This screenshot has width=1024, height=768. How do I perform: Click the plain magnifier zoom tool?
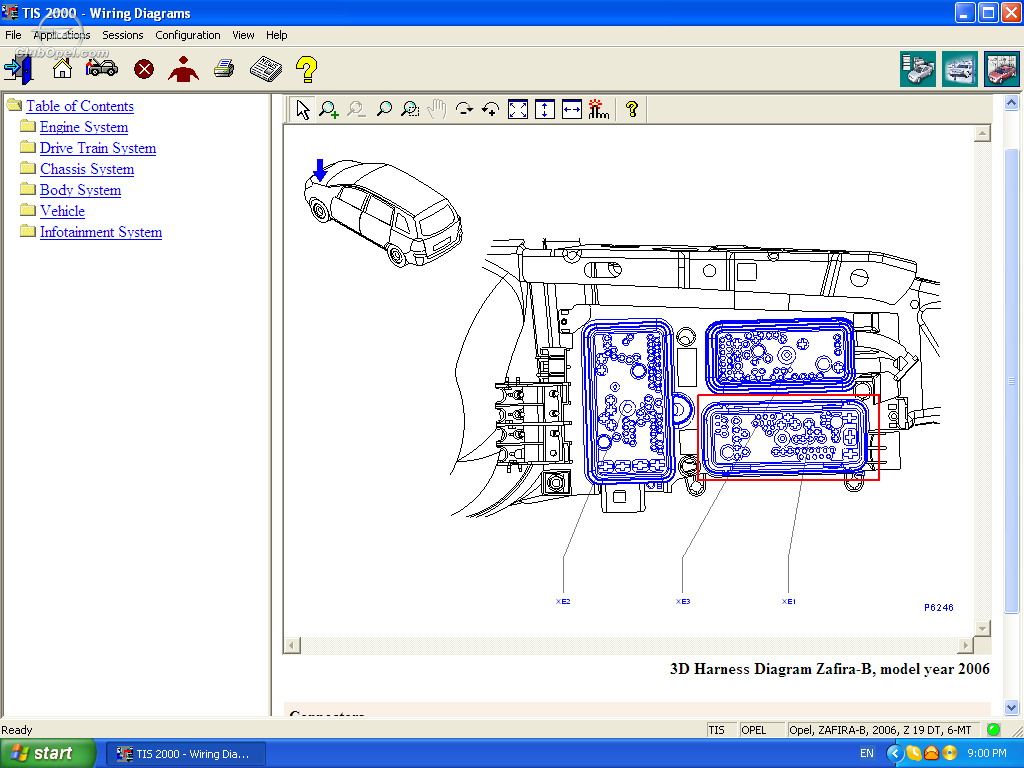tap(384, 109)
